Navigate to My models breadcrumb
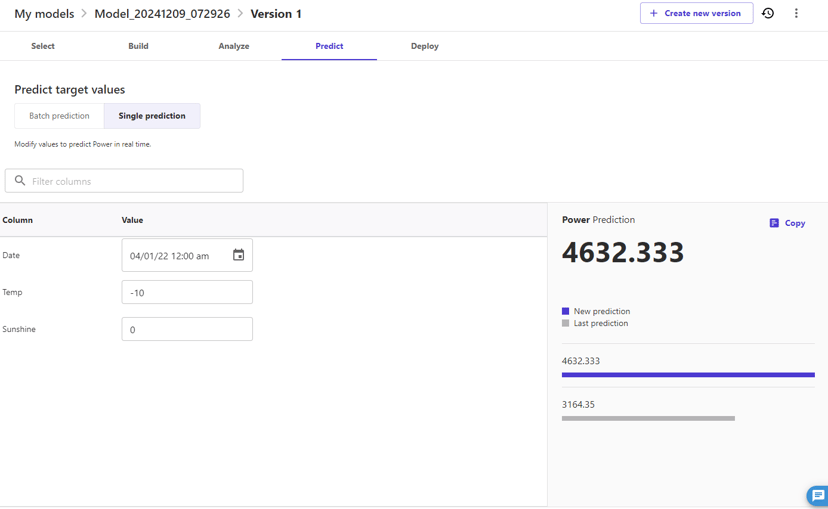Image resolution: width=828 pixels, height=509 pixels. pos(44,14)
